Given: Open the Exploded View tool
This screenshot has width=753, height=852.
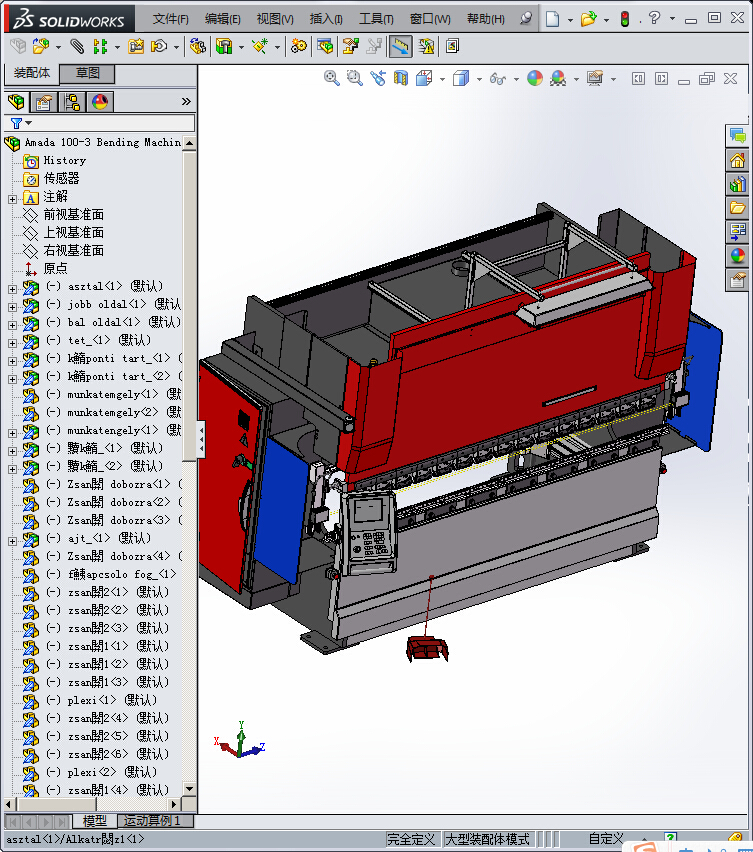Looking at the screenshot, I should (350, 46).
